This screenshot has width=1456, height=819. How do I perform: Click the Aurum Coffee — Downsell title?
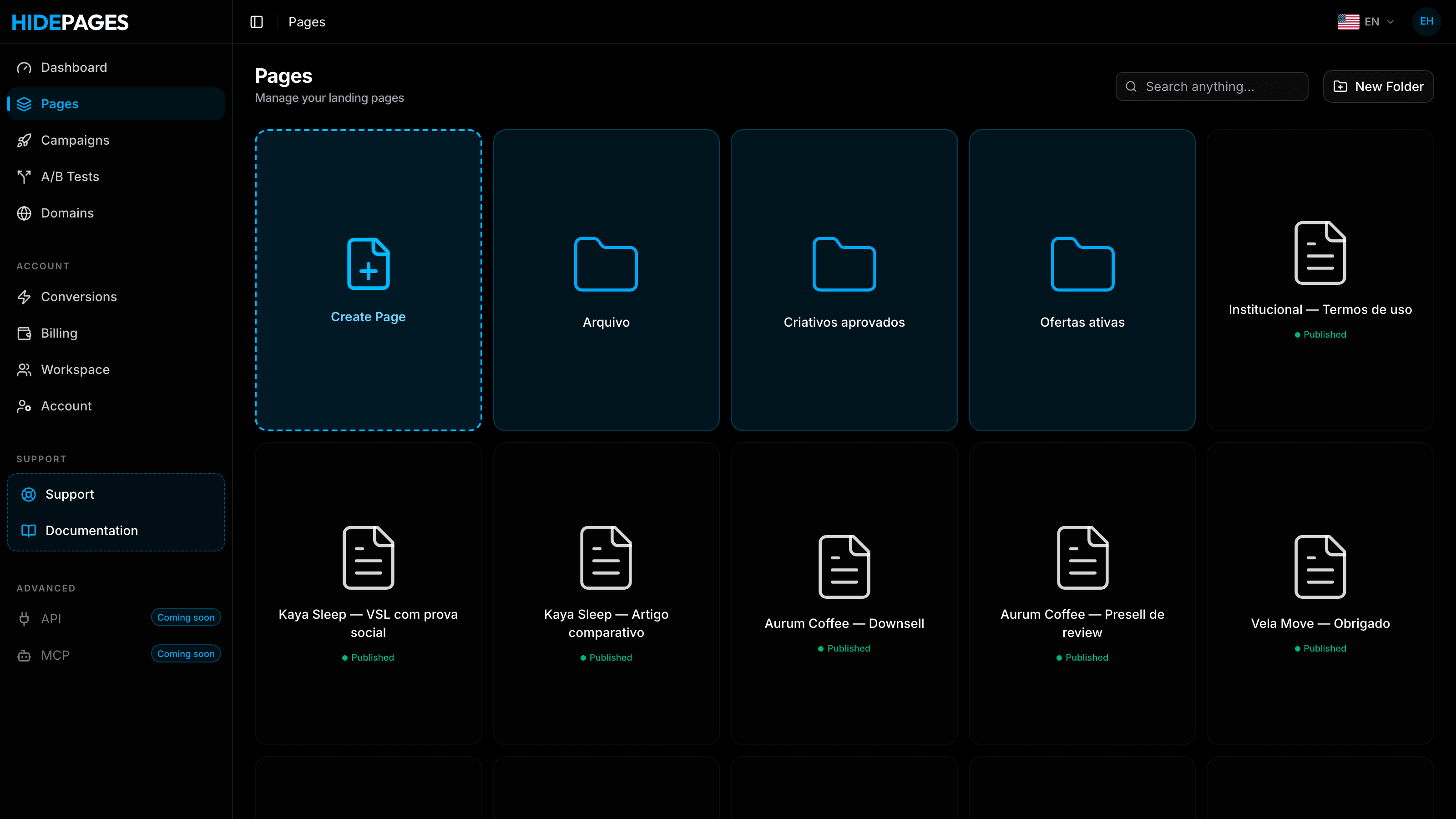pos(844,623)
